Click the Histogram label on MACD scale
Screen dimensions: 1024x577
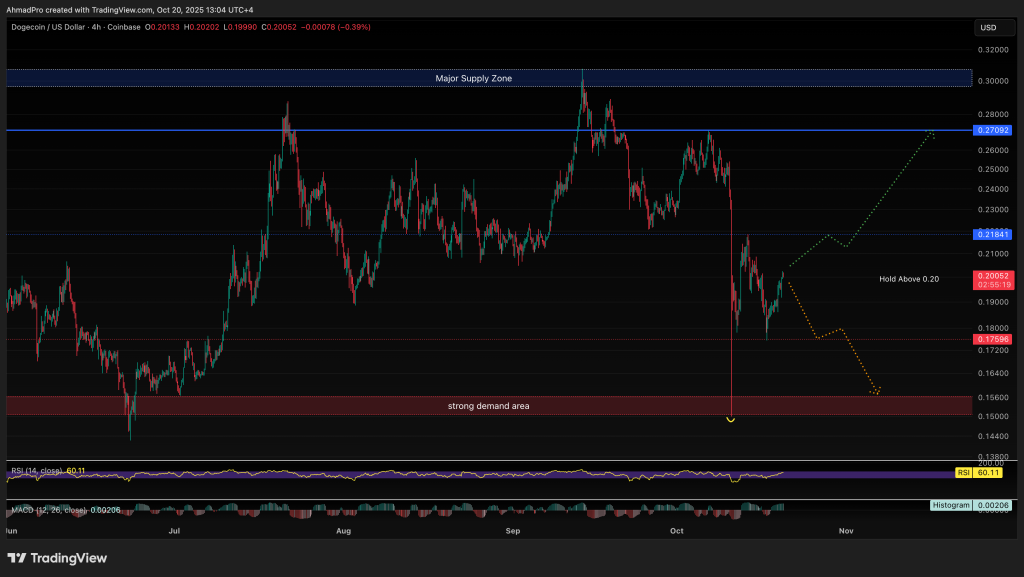(x=951, y=506)
